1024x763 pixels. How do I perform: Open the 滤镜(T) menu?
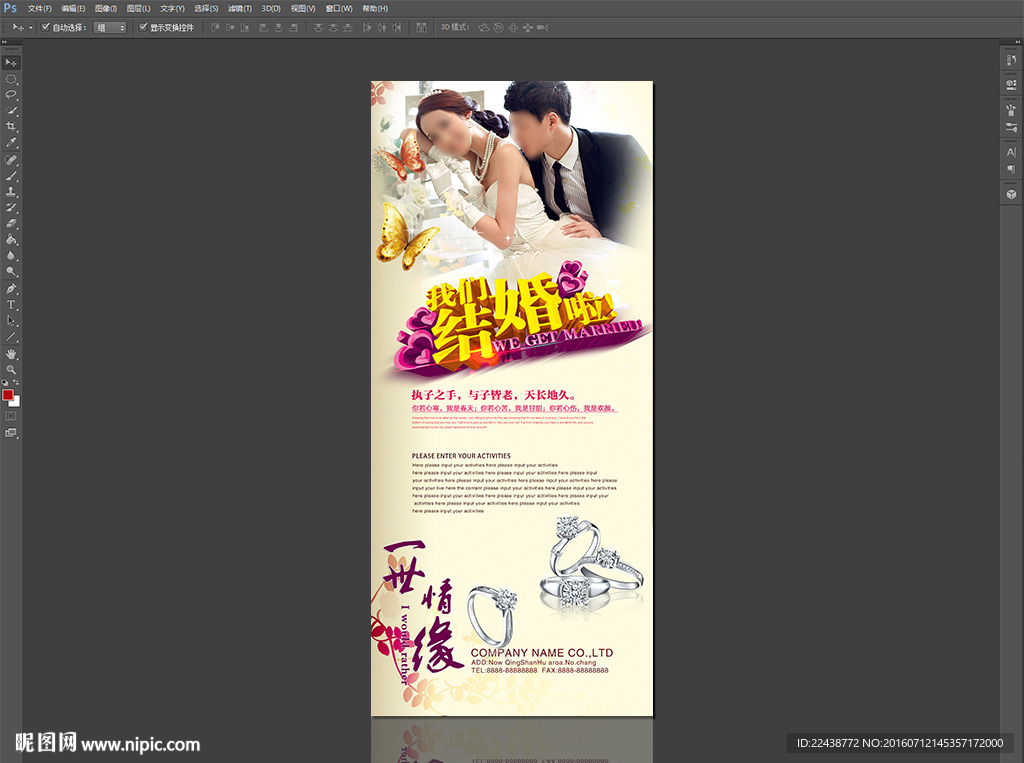tap(239, 8)
